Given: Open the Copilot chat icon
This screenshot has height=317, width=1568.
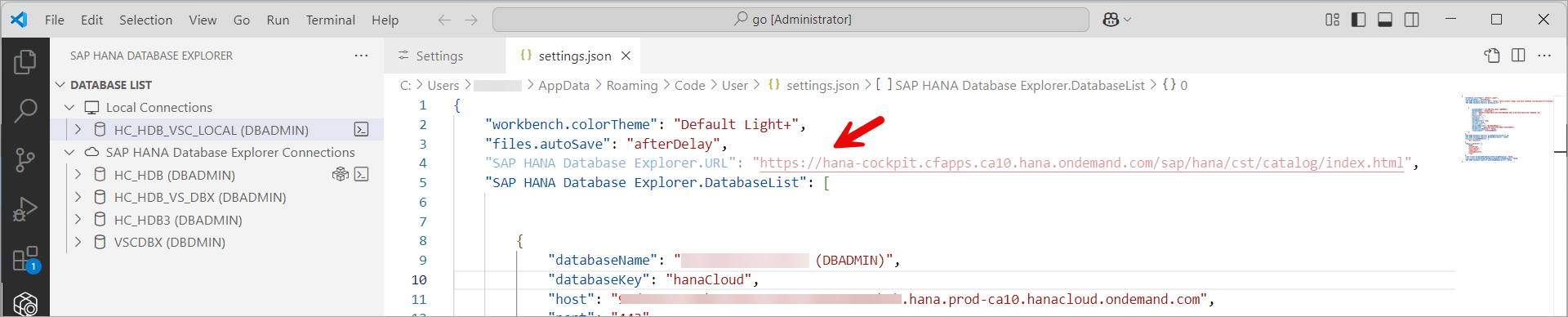Looking at the screenshot, I should click(x=1111, y=20).
